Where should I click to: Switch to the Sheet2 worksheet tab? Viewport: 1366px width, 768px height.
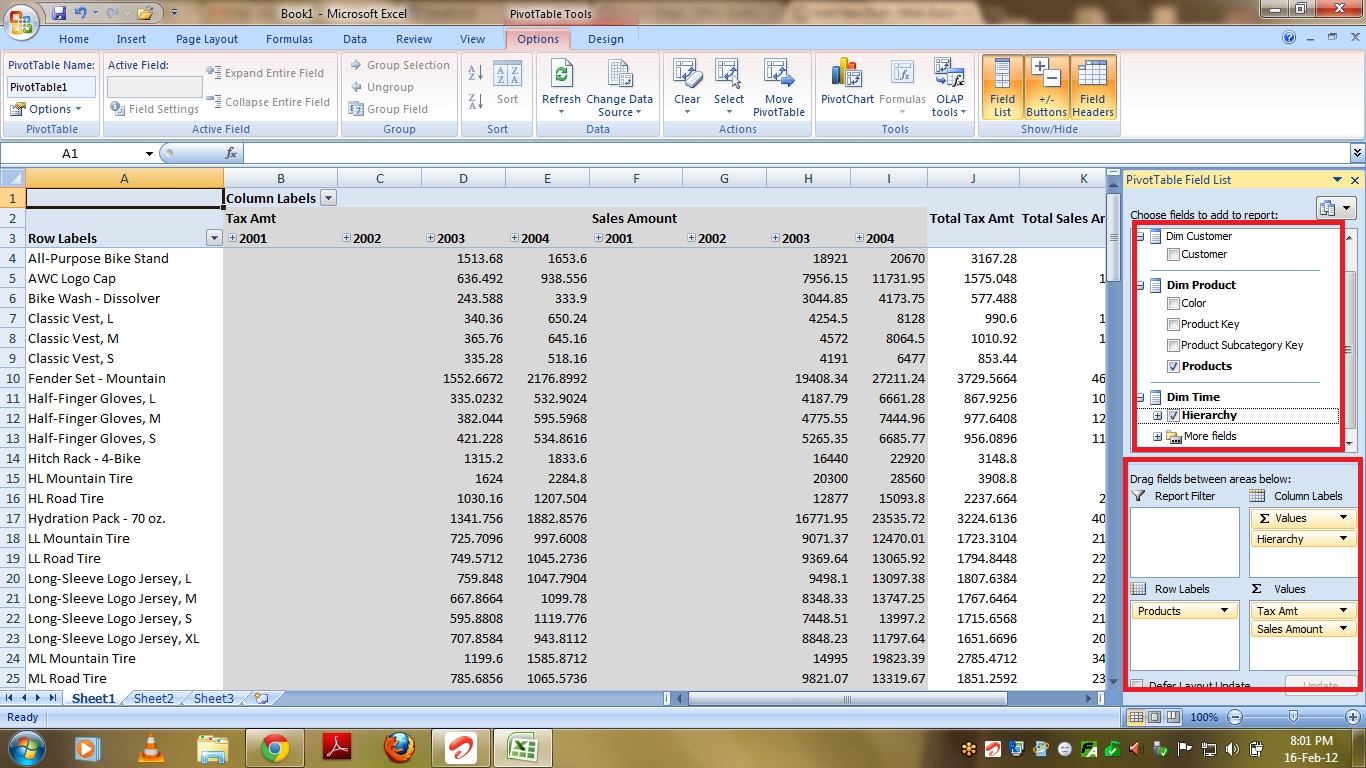153,698
